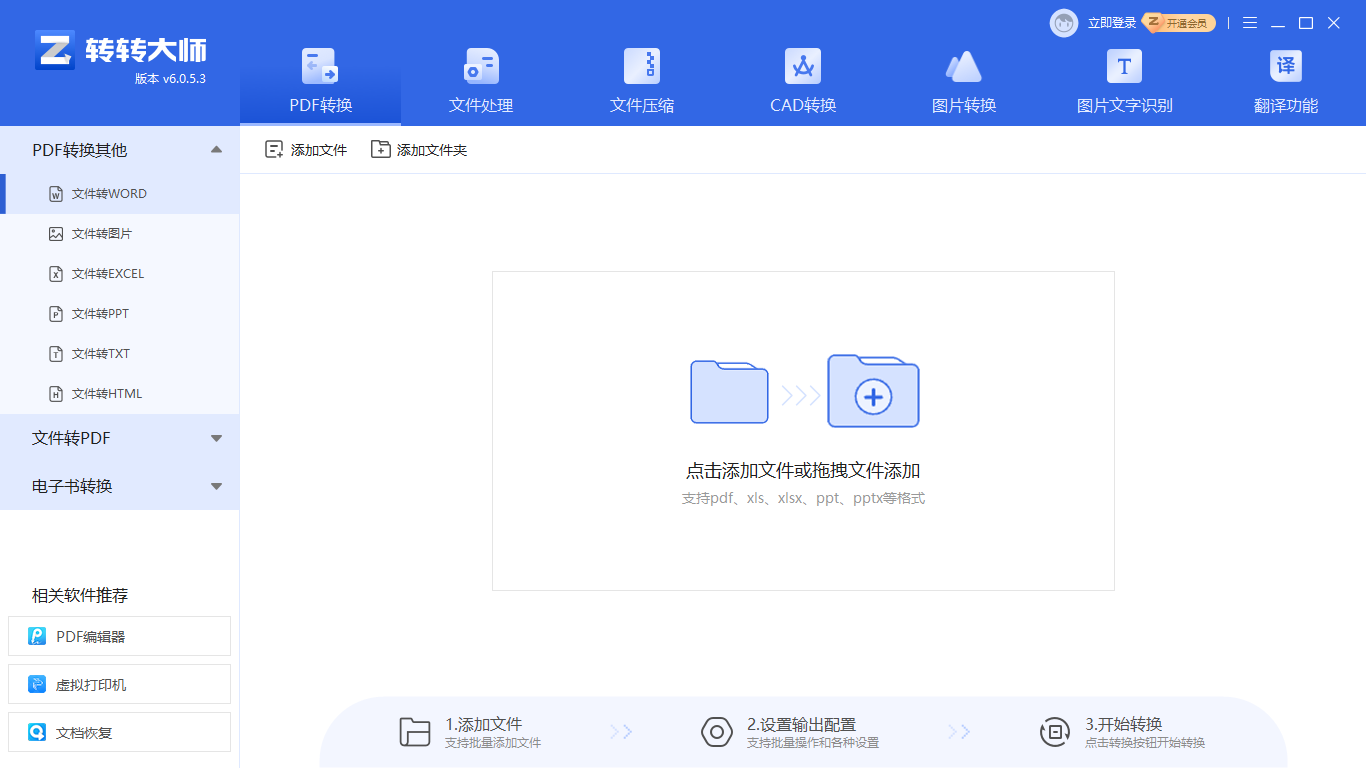Select the 文件处理 tool icon
This screenshot has height=768, width=1366.
click(479, 66)
